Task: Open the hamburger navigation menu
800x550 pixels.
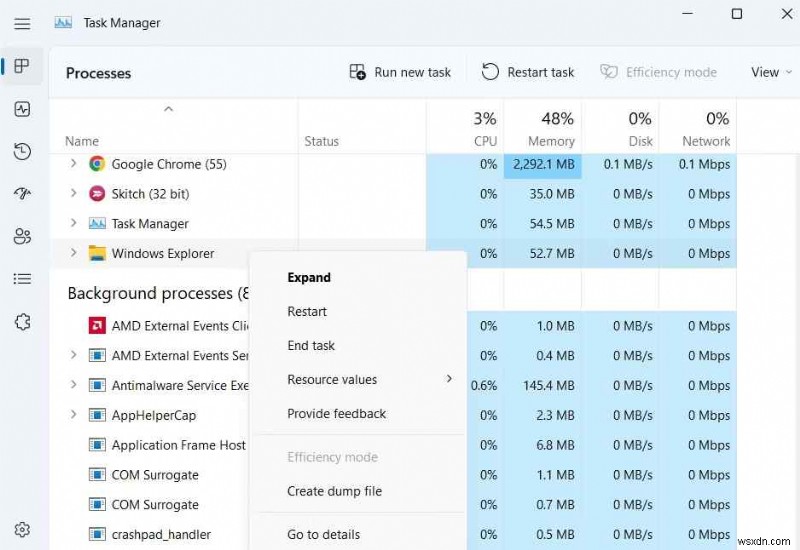Action: (22, 23)
